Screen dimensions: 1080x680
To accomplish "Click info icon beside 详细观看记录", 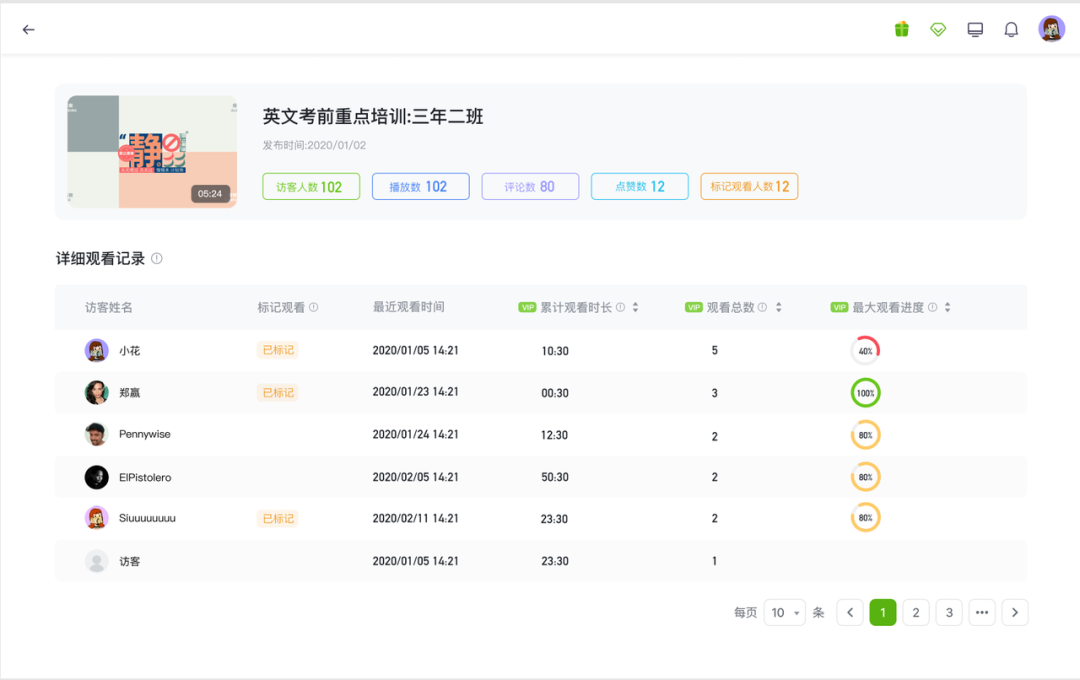I will 157,259.
